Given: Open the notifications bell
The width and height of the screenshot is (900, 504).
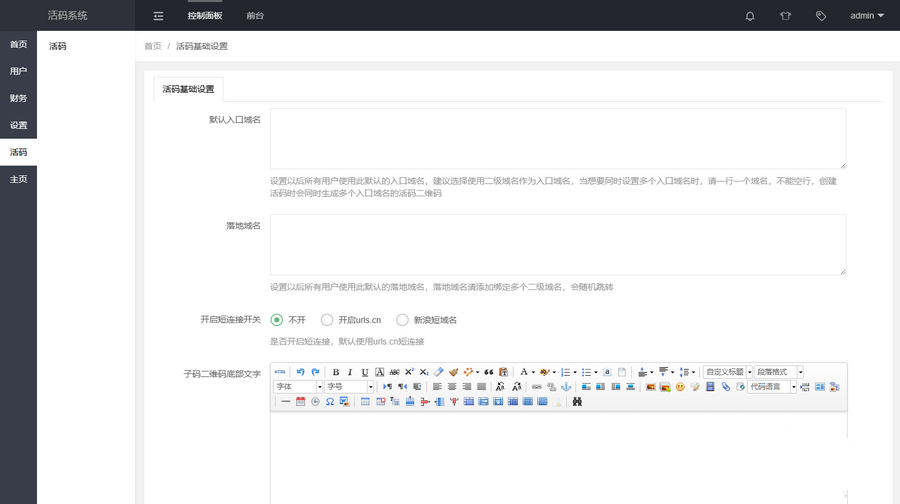Looking at the screenshot, I should pos(750,16).
